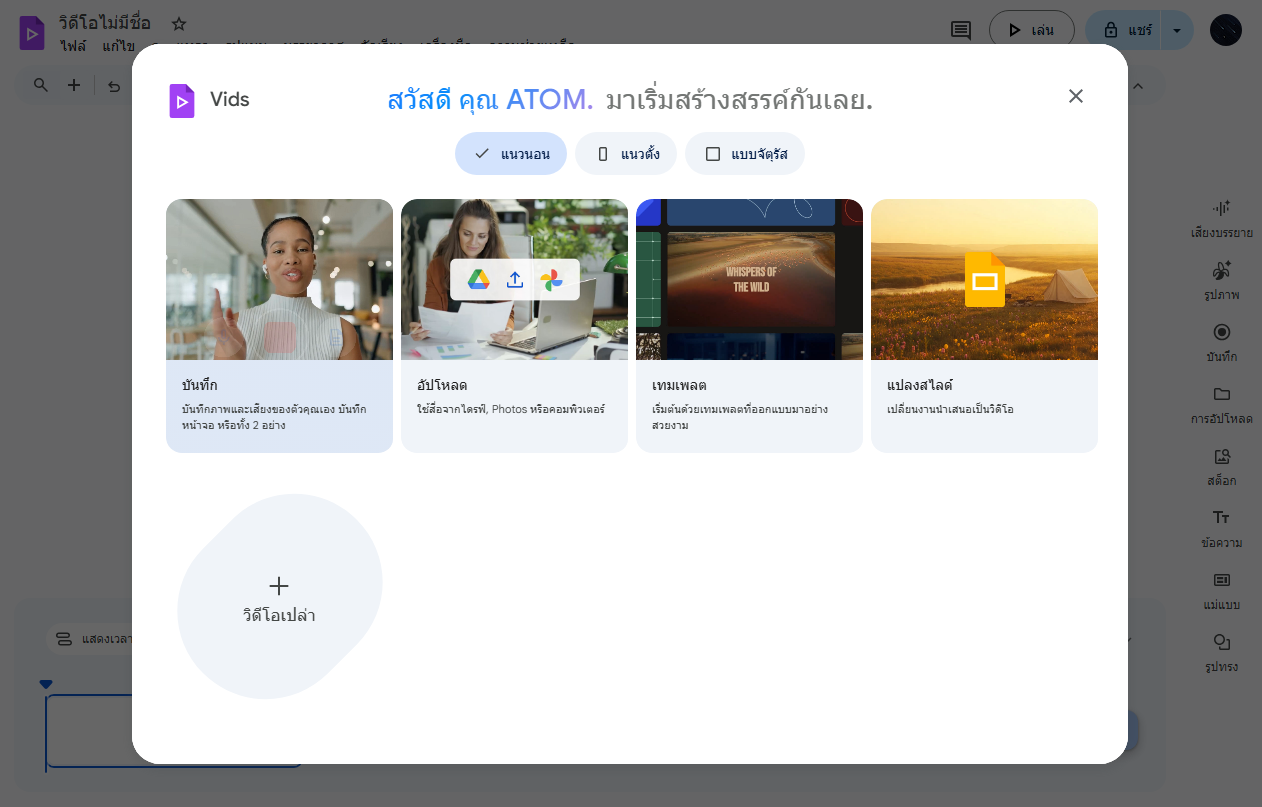Expand the share options dropdown arrow
Screen dimensions: 1262x807
(1177, 30)
